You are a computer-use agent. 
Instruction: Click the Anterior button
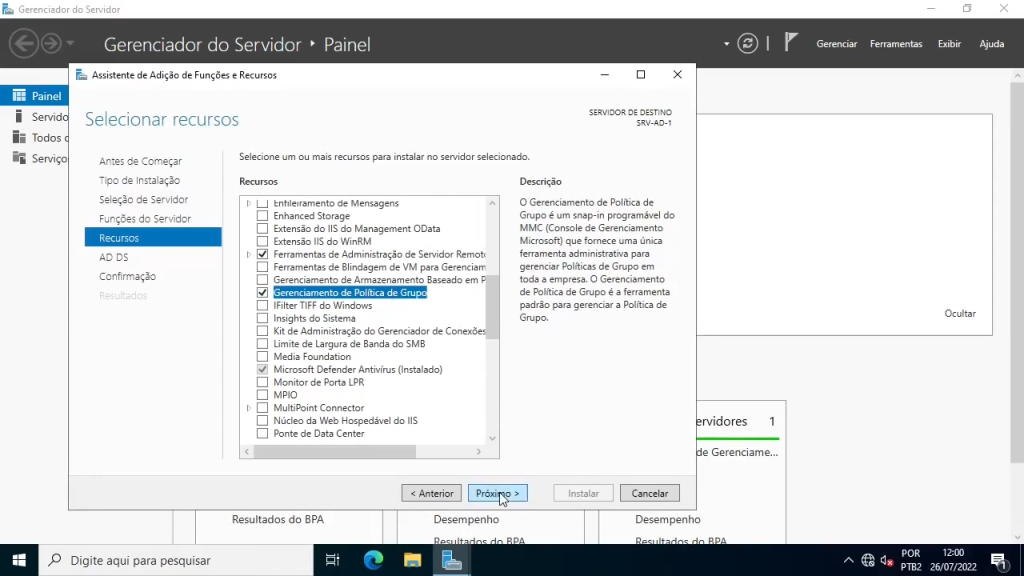point(432,494)
